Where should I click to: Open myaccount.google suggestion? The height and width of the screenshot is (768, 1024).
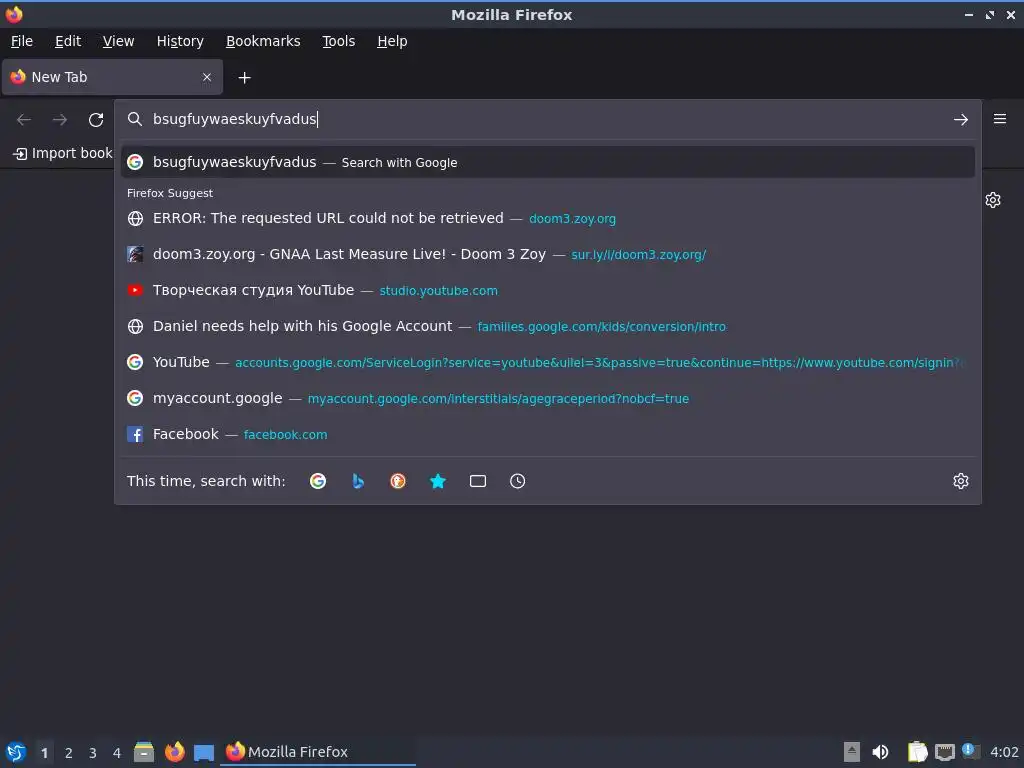547,398
